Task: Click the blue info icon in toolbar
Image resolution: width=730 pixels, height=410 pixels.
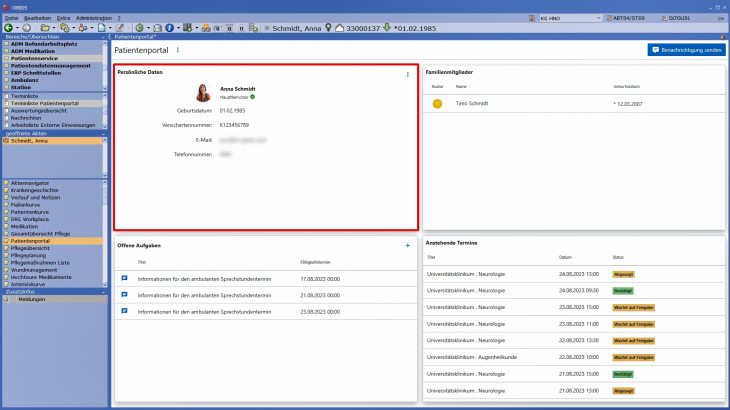Action: (168, 27)
